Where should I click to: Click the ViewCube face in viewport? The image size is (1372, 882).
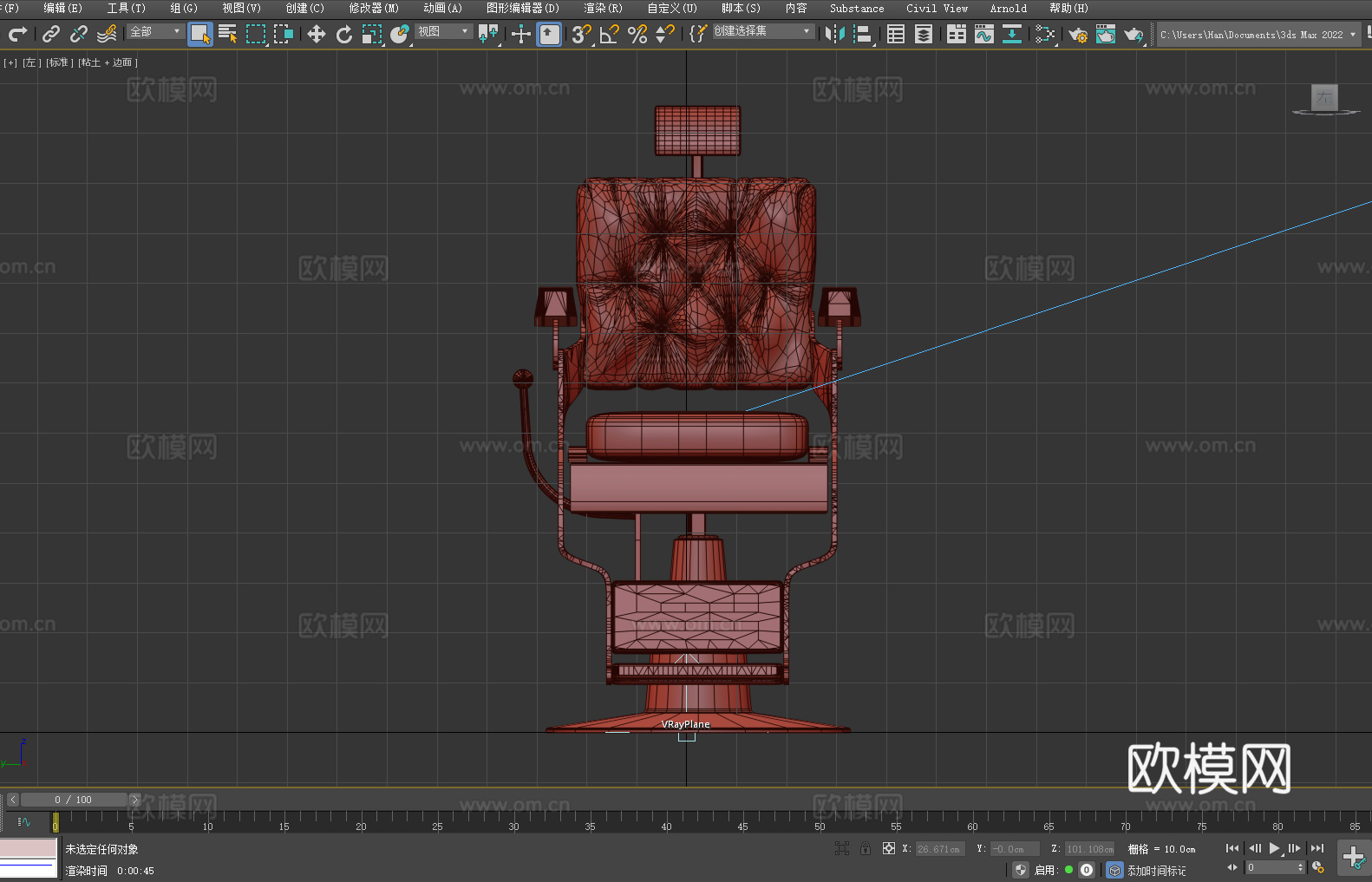click(x=1324, y=97)
